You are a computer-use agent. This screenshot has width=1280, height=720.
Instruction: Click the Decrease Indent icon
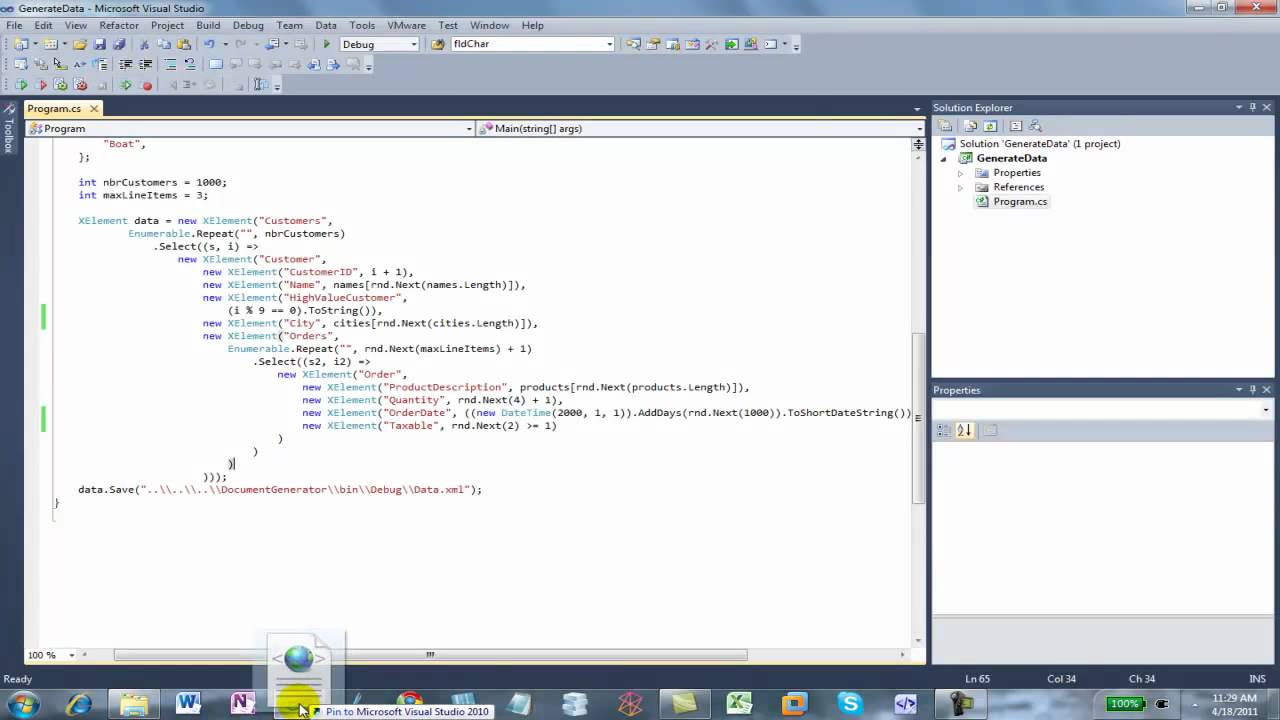pos(126,64)
